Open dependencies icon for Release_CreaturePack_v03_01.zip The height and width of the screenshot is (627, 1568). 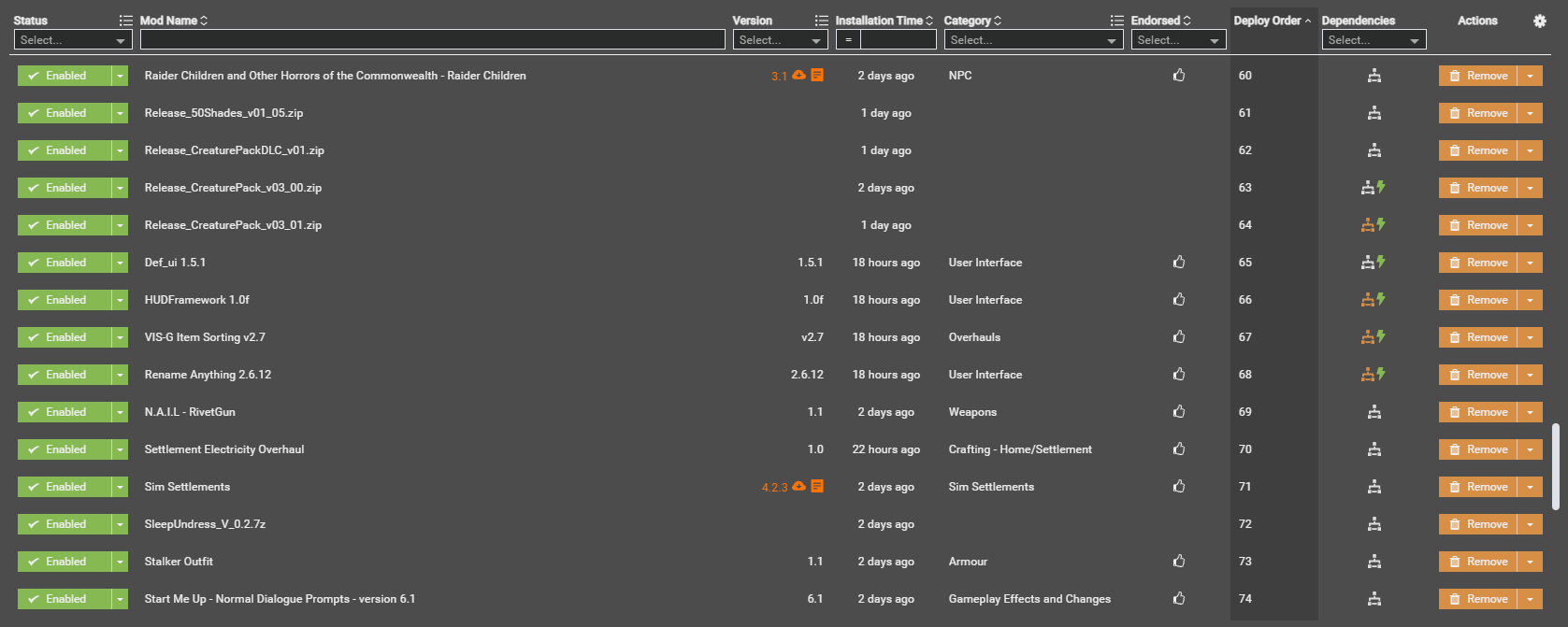(x=1373, y=225)
